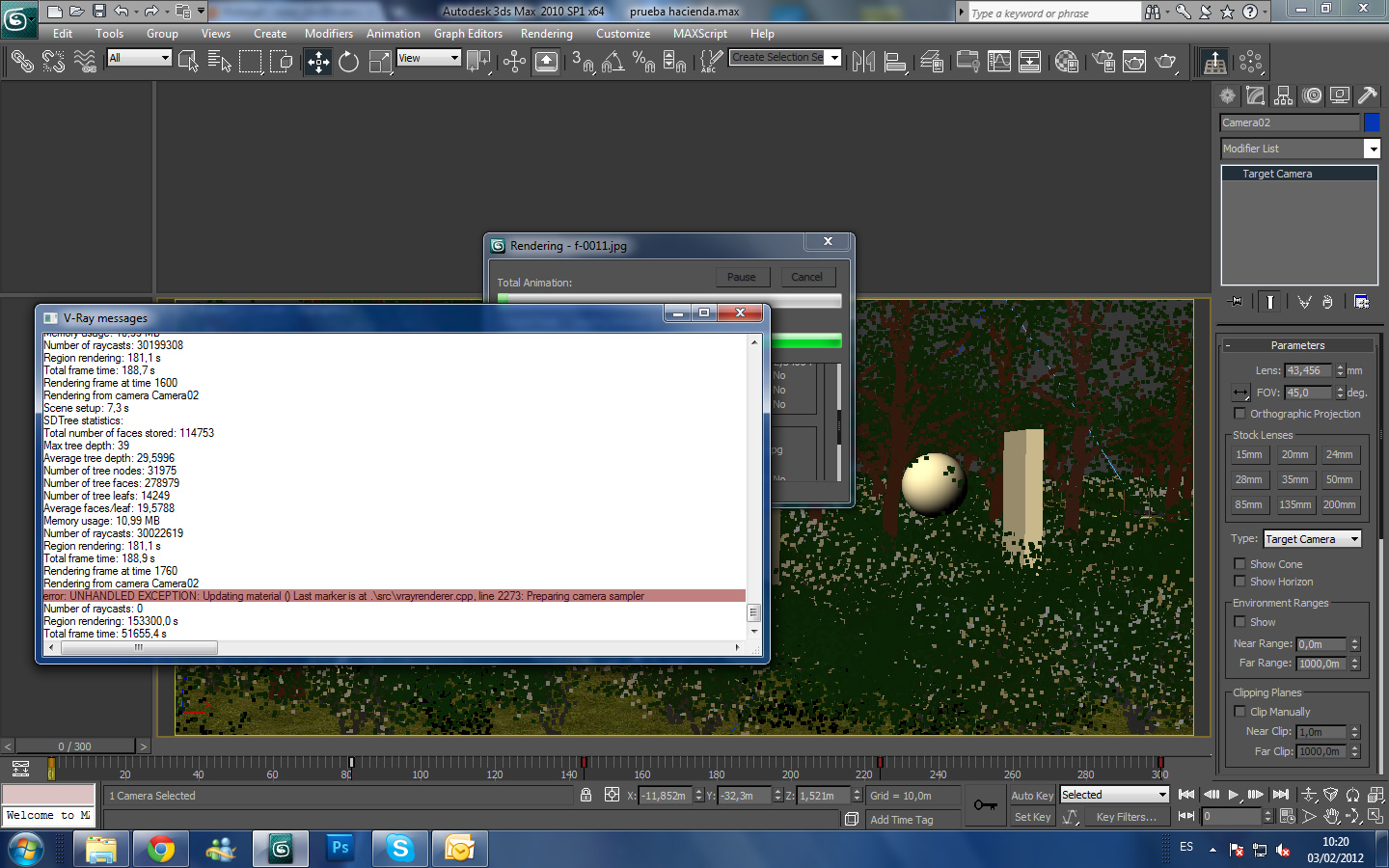The width and height of the screenshot is (1389, 868).
Task: Open the Graph Editors menu
Action: 468,34
